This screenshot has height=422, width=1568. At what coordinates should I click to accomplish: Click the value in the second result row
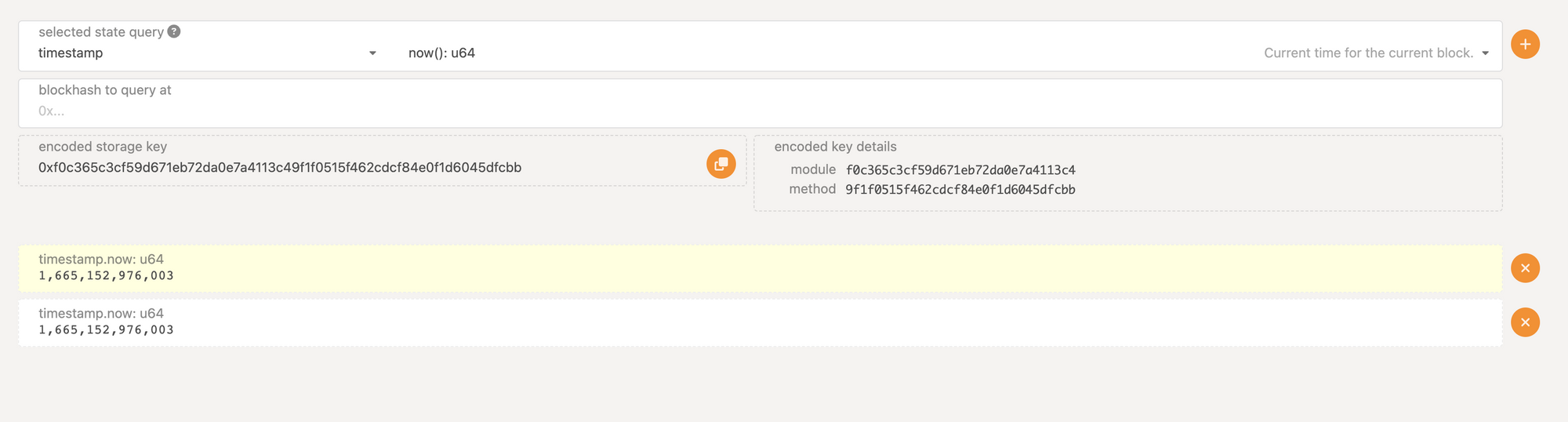(106, 330)
